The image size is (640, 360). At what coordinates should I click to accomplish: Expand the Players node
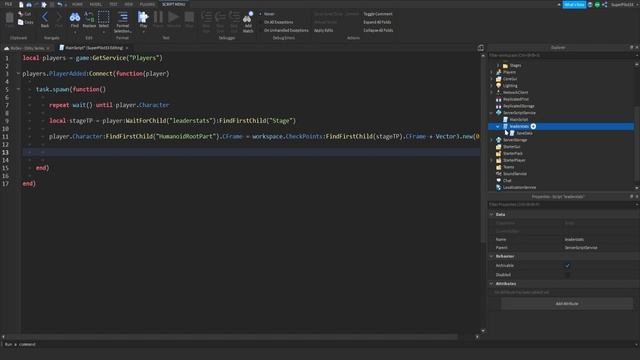491,72
